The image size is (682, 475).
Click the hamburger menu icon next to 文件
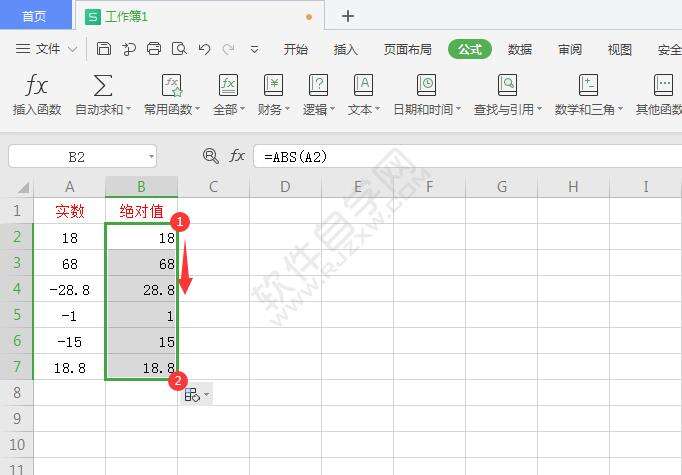(23, 48)
